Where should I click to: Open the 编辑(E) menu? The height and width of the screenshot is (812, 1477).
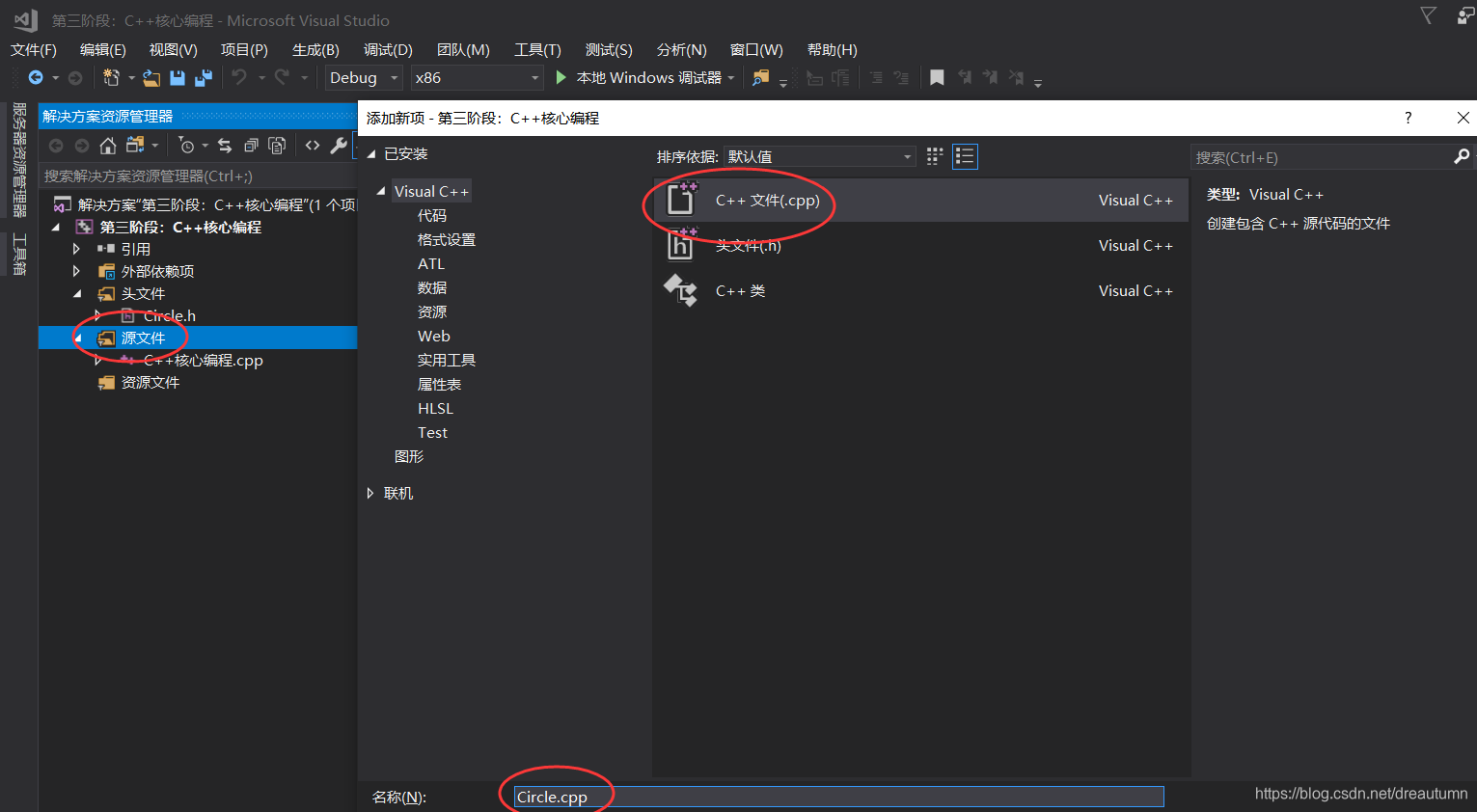tap(103, 50)
